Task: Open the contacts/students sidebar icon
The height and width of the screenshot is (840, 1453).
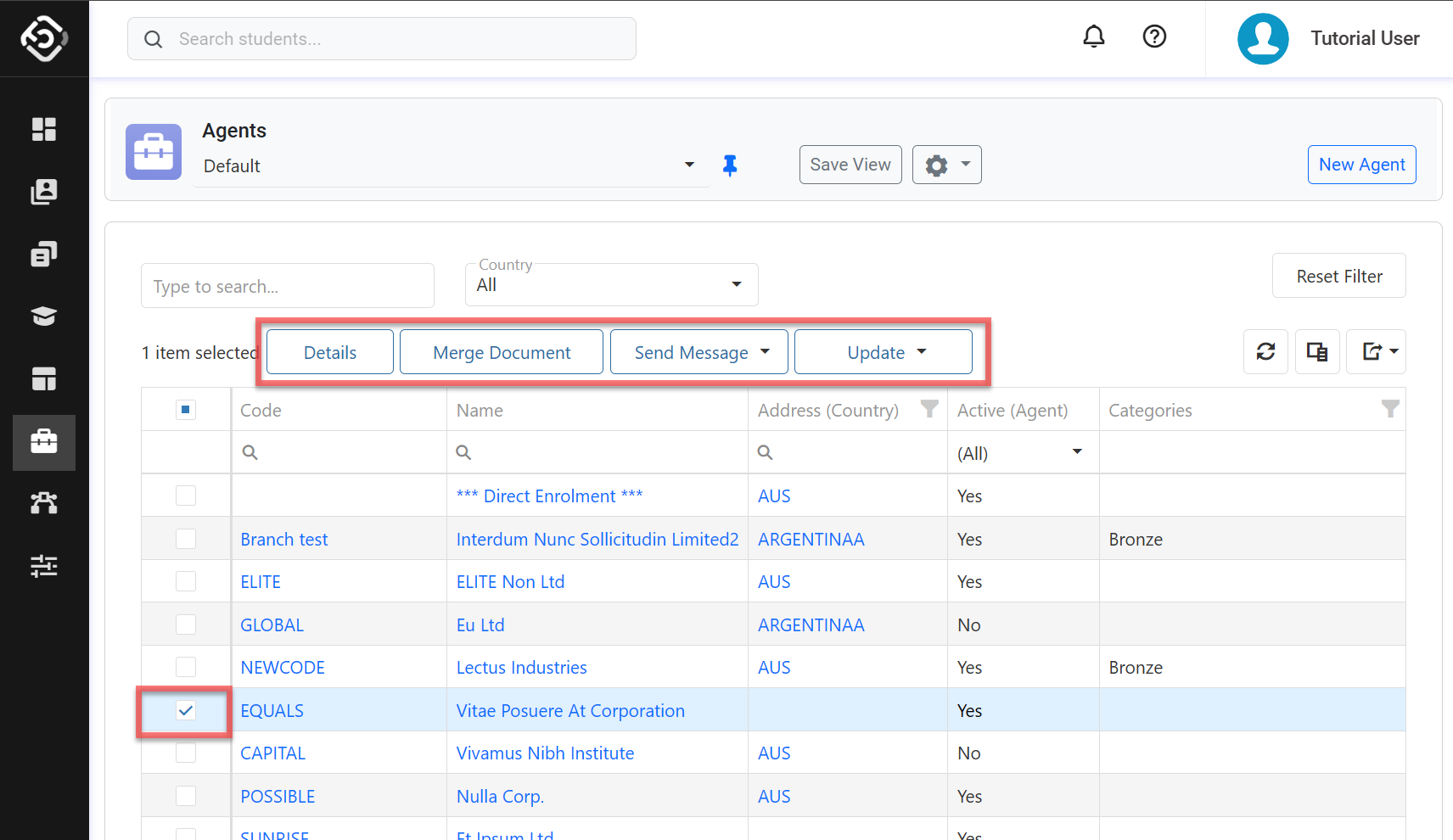Action: pyautogui.click(x=44, y=192)
